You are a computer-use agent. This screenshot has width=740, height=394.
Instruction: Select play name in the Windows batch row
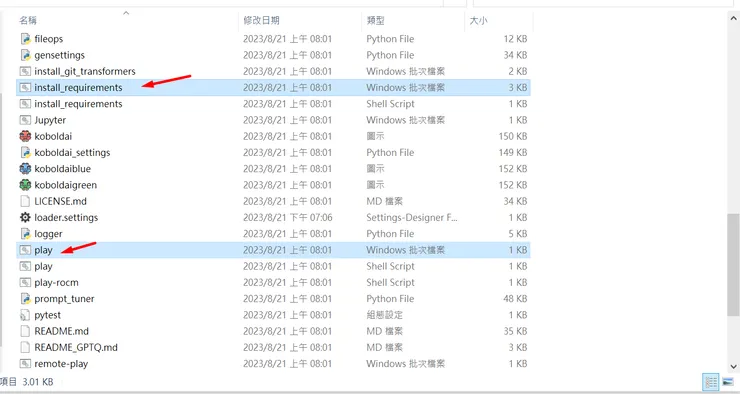click(x=43, y=250)
